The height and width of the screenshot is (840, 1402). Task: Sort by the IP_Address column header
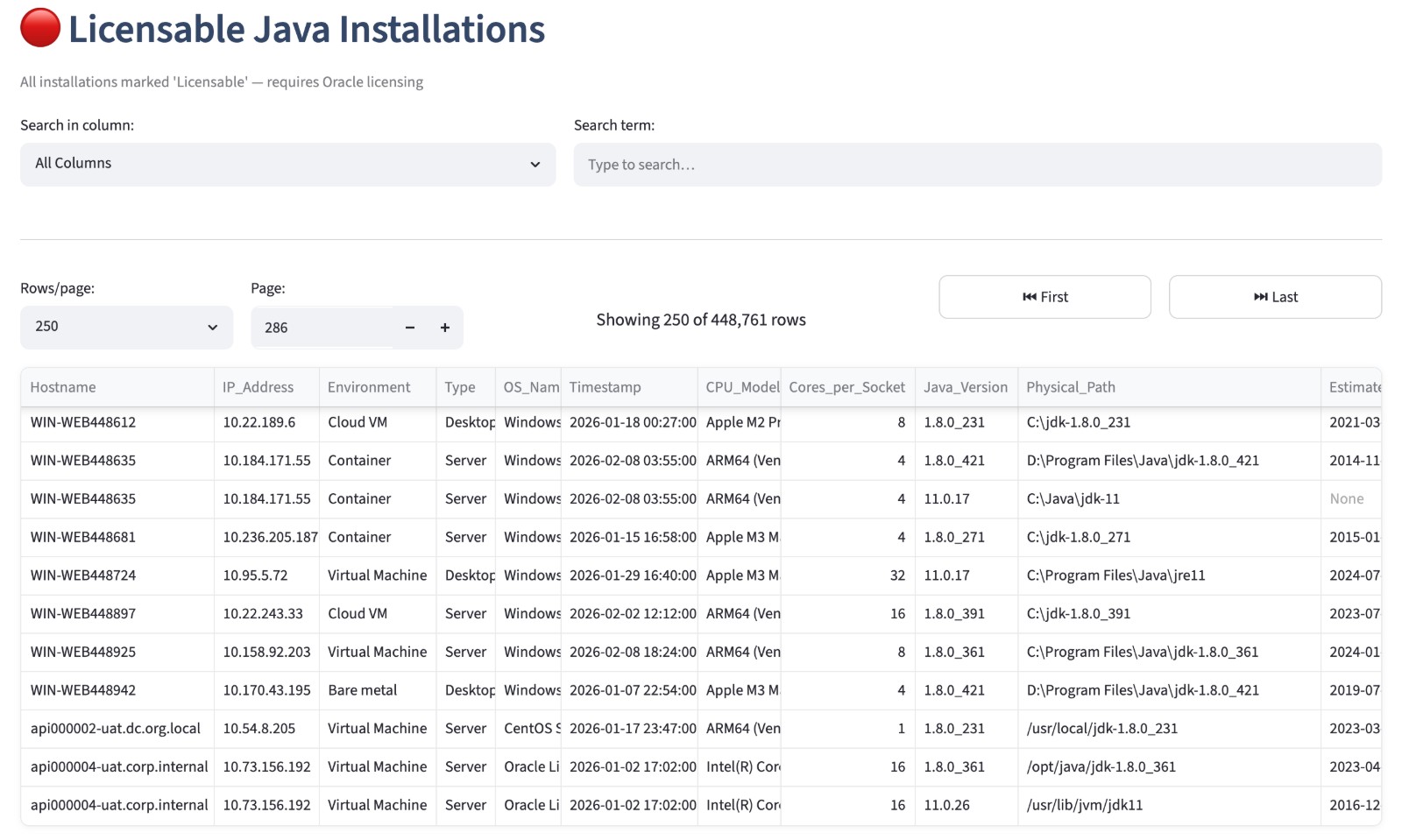266,387
